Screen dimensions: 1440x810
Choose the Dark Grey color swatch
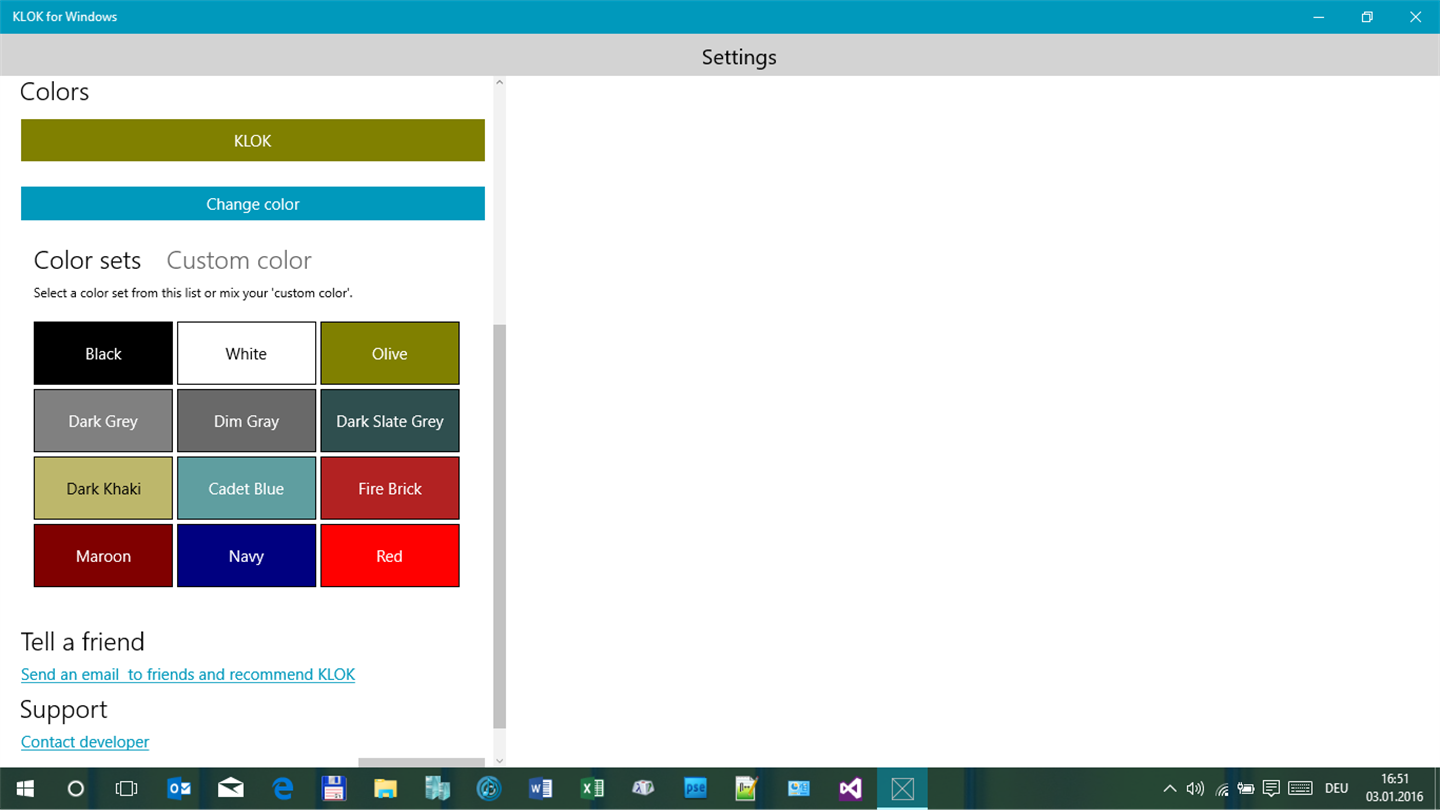tap(103, 421)
